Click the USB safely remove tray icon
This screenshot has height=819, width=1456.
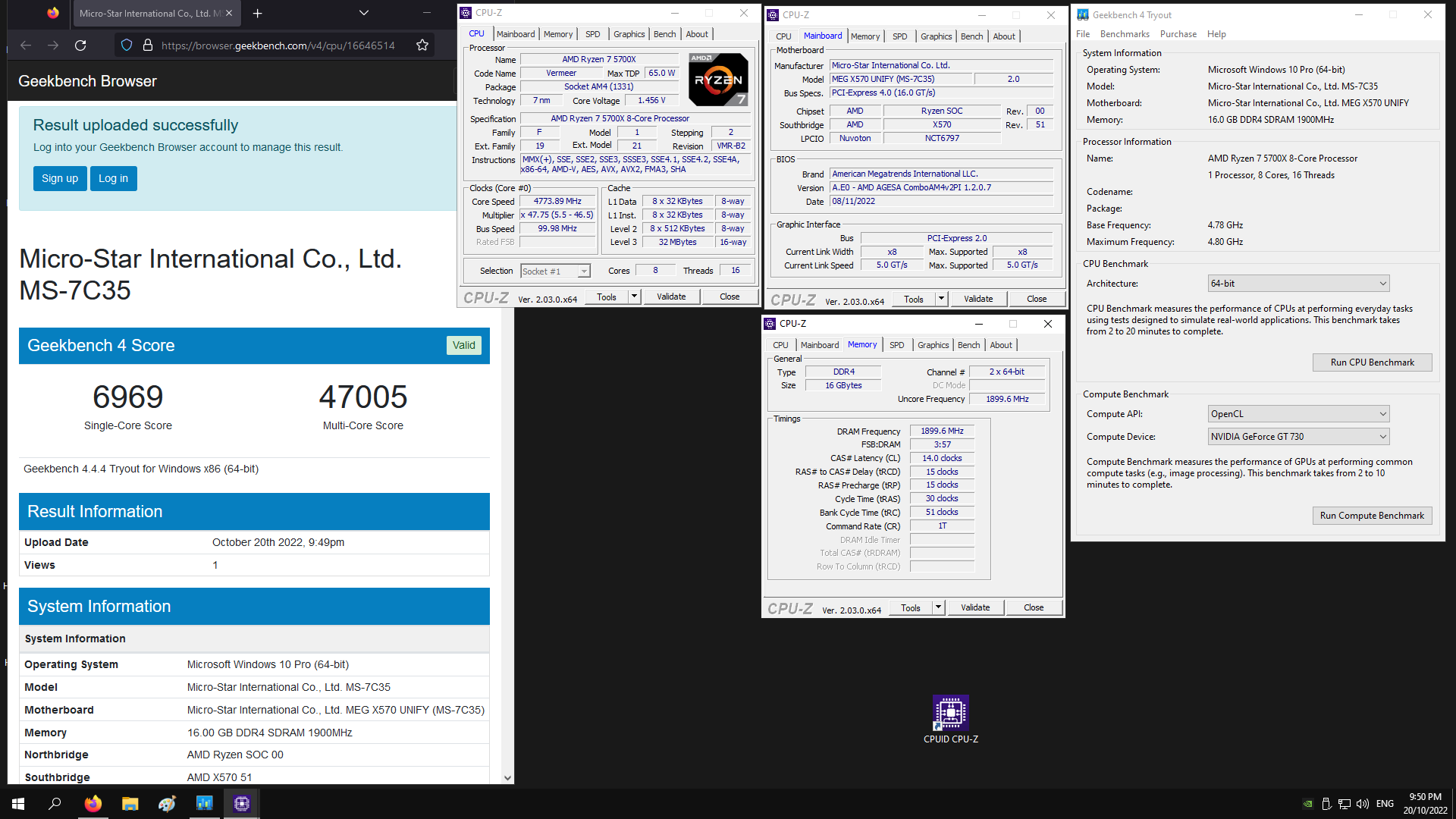[1326, 804]
